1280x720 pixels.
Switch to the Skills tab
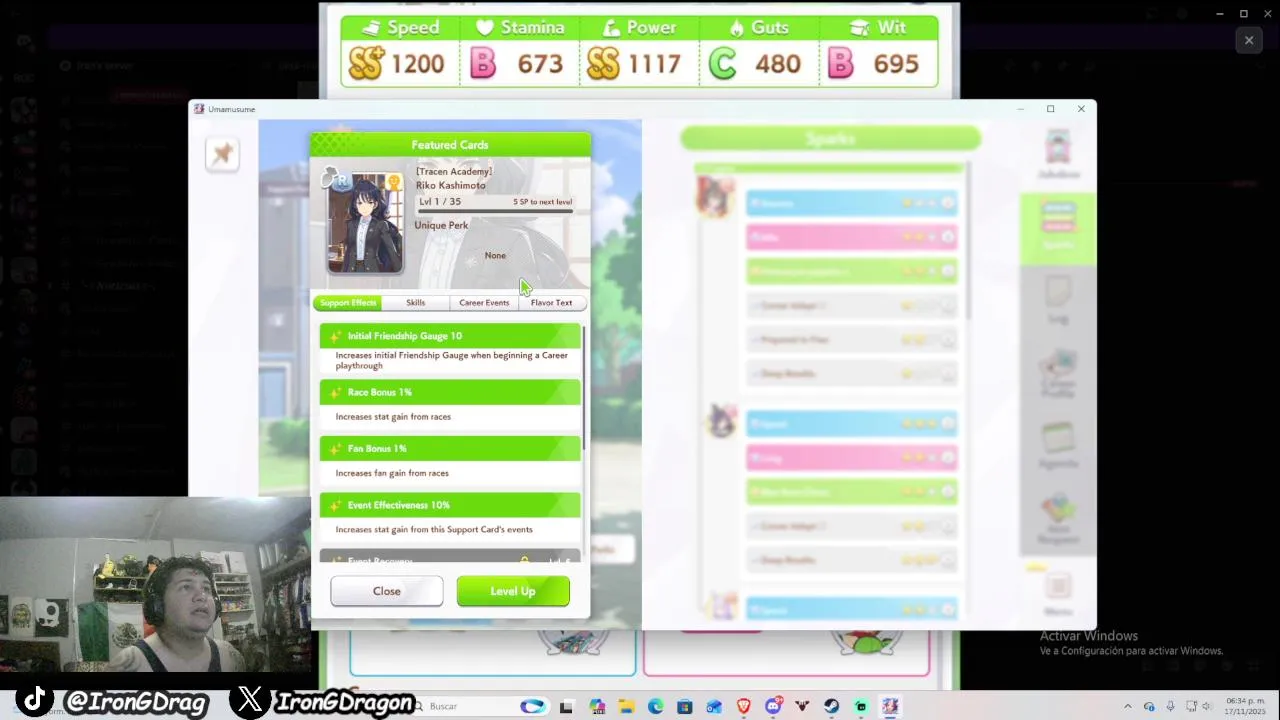click(x=415, y=302)
